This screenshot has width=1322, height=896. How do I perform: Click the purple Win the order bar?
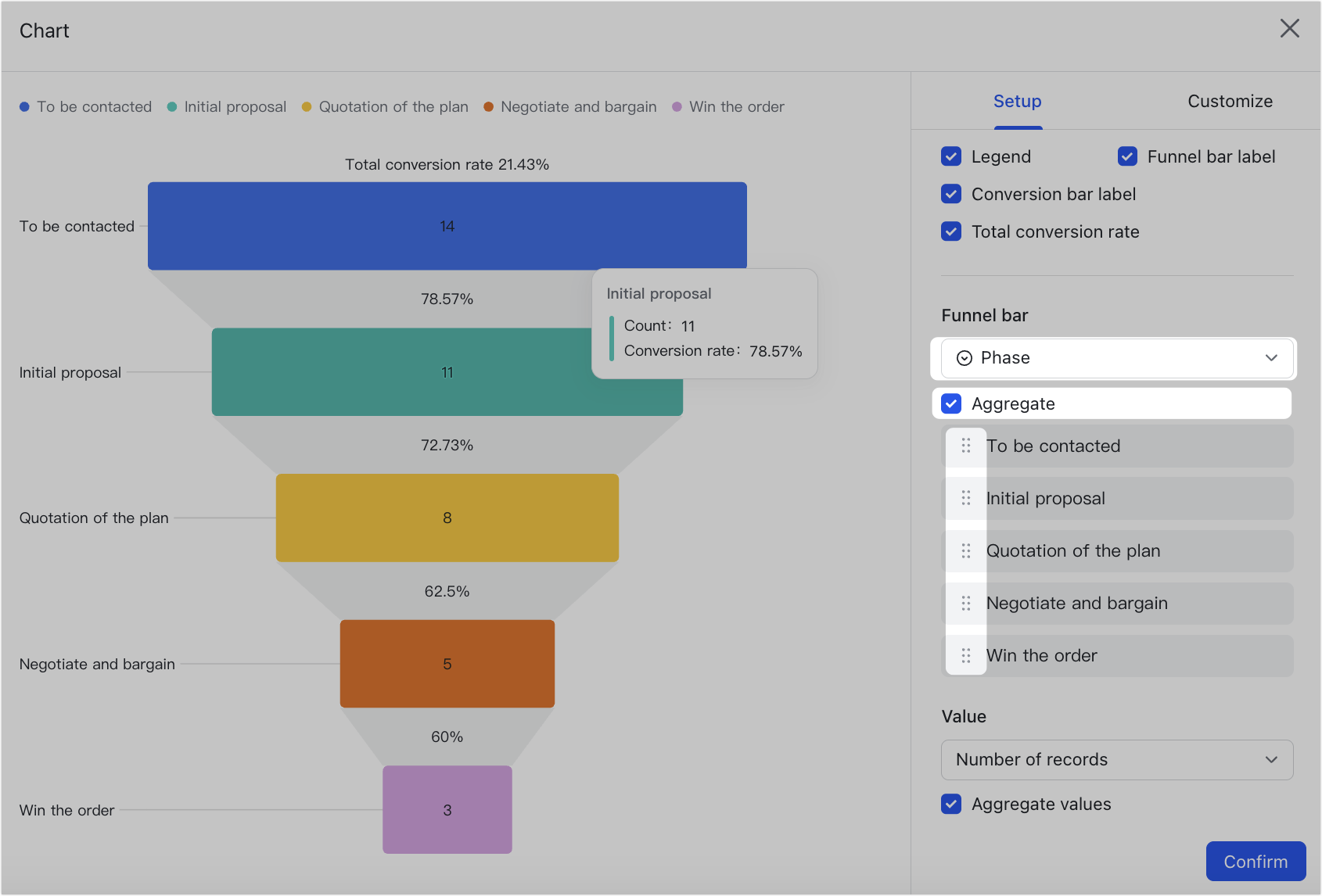pos(447,810)
